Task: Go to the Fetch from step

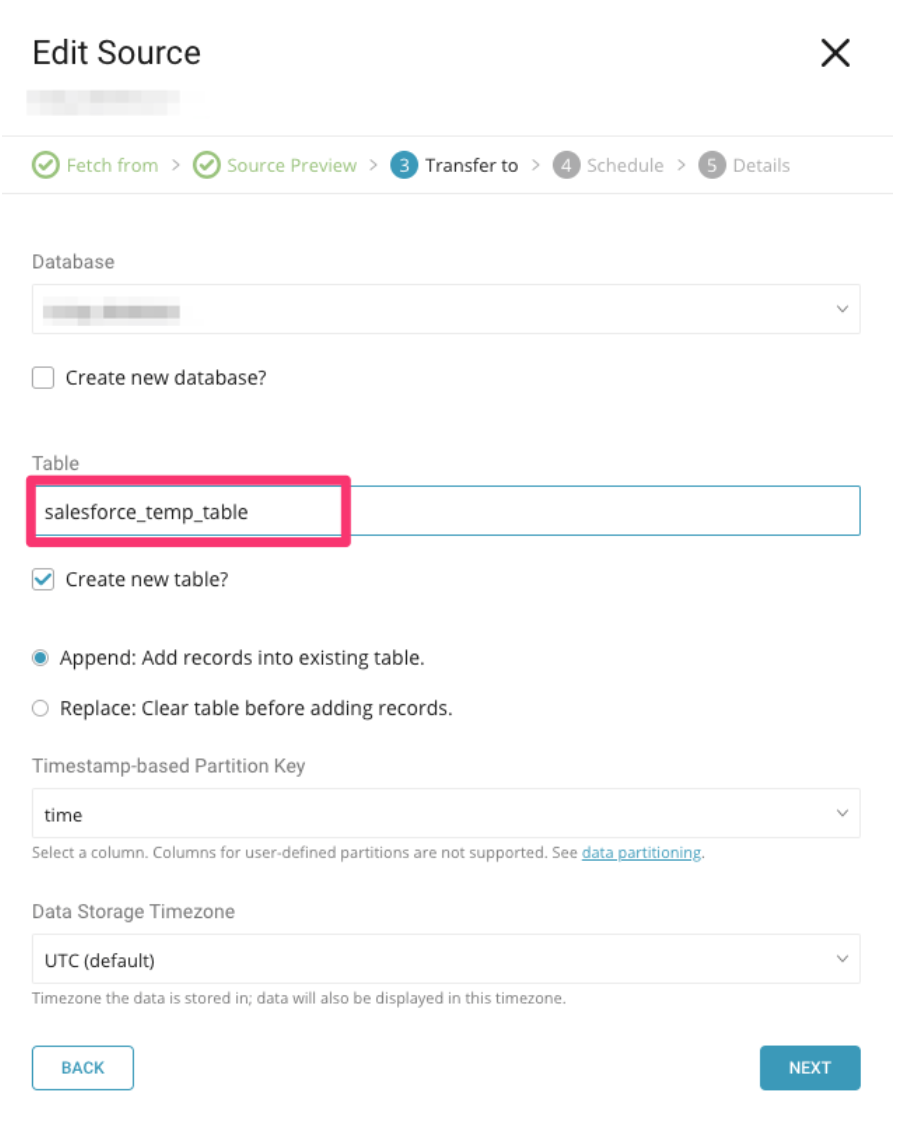Action: pyautogui.click(x=111, y=165)
